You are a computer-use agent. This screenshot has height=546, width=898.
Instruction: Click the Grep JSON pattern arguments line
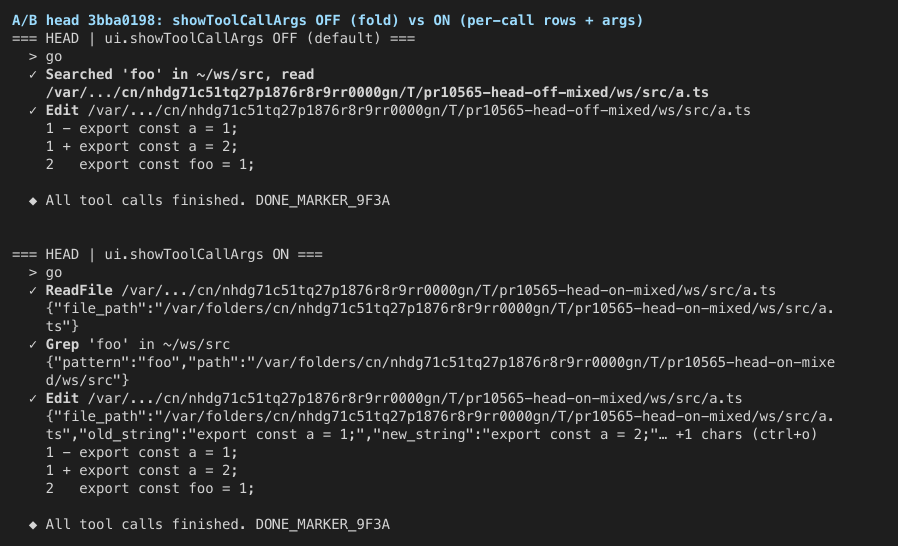[440, 371]
